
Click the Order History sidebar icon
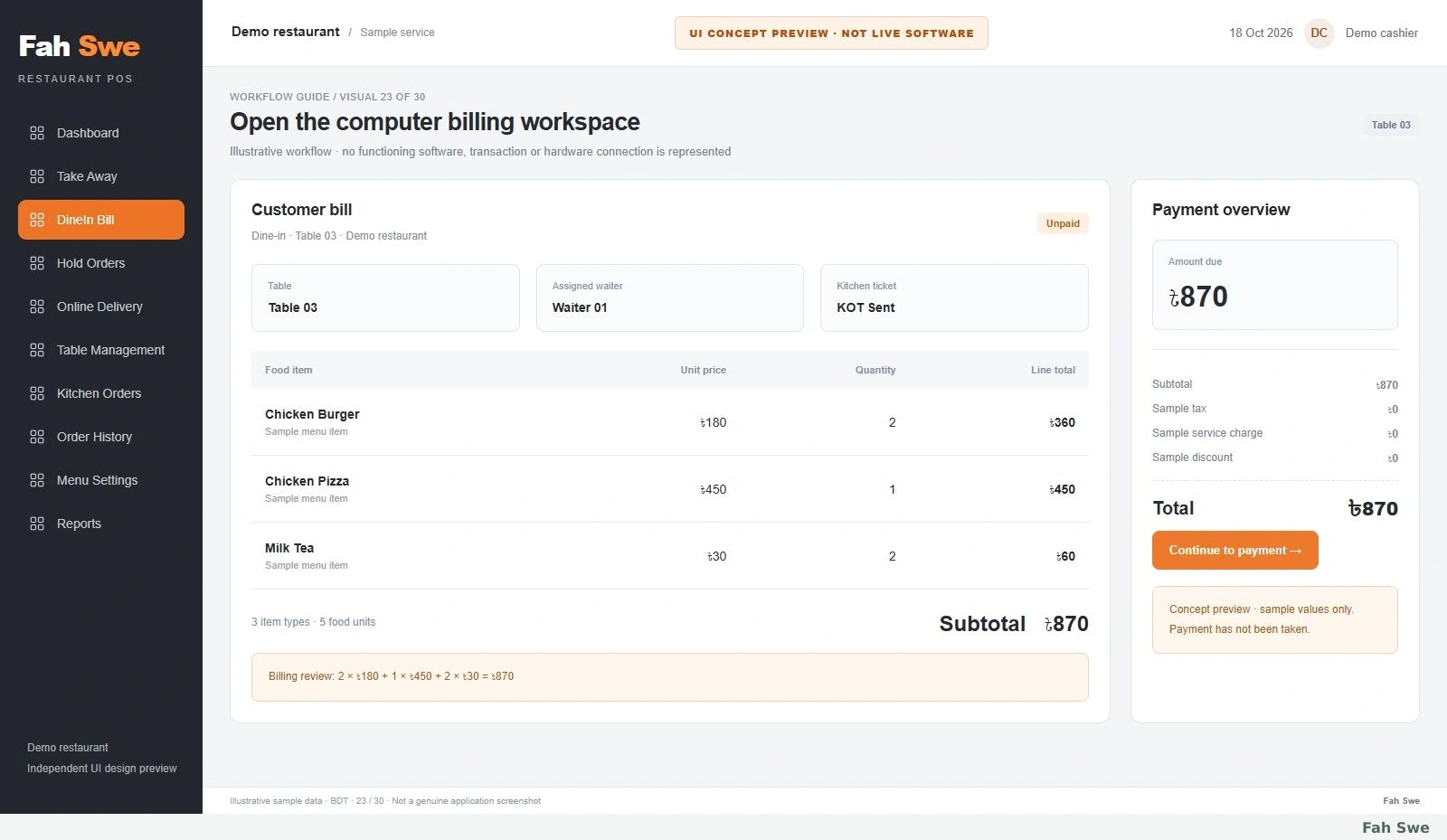[x=37, y=437]
